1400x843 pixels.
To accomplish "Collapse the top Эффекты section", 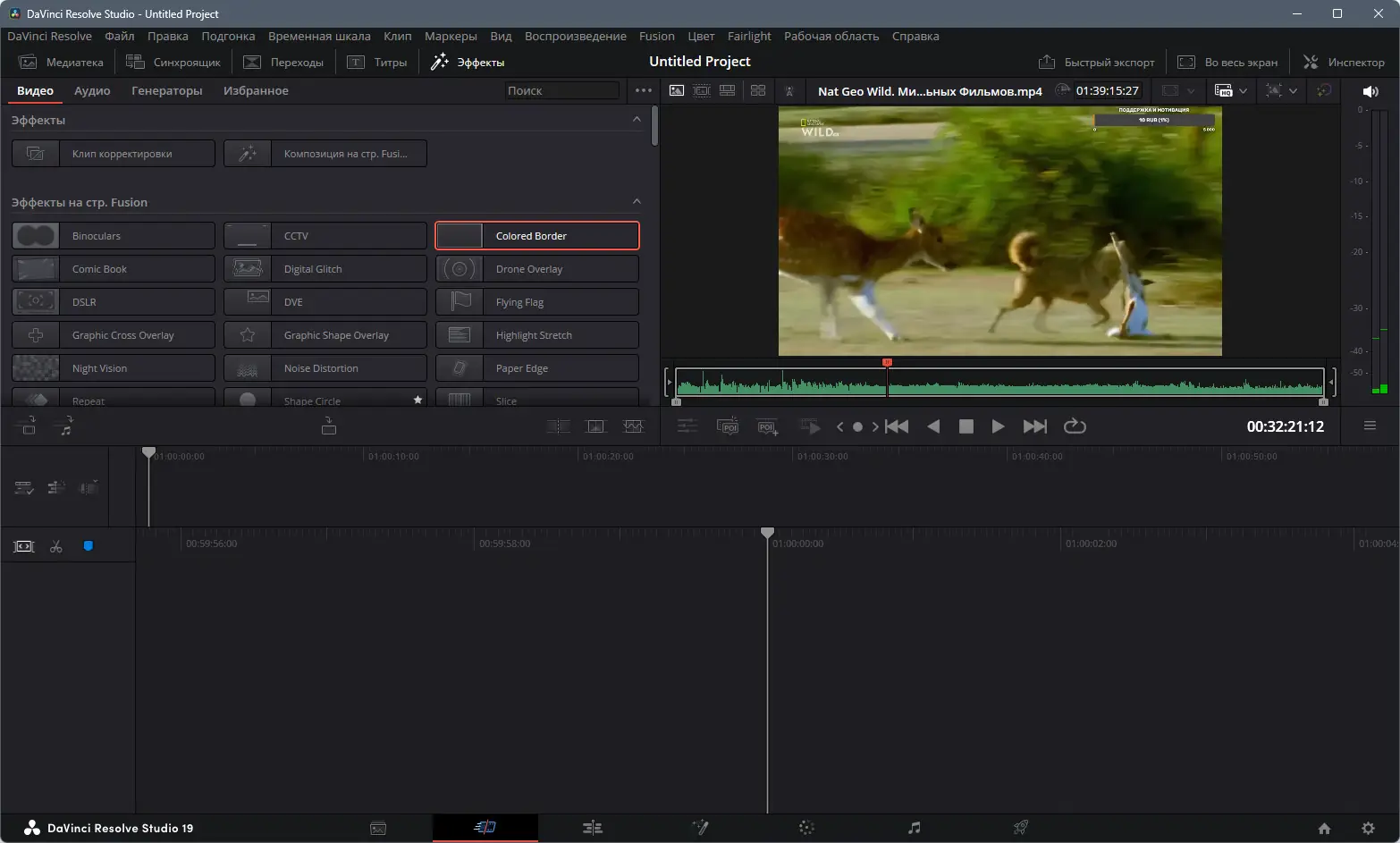I will 637,120.
